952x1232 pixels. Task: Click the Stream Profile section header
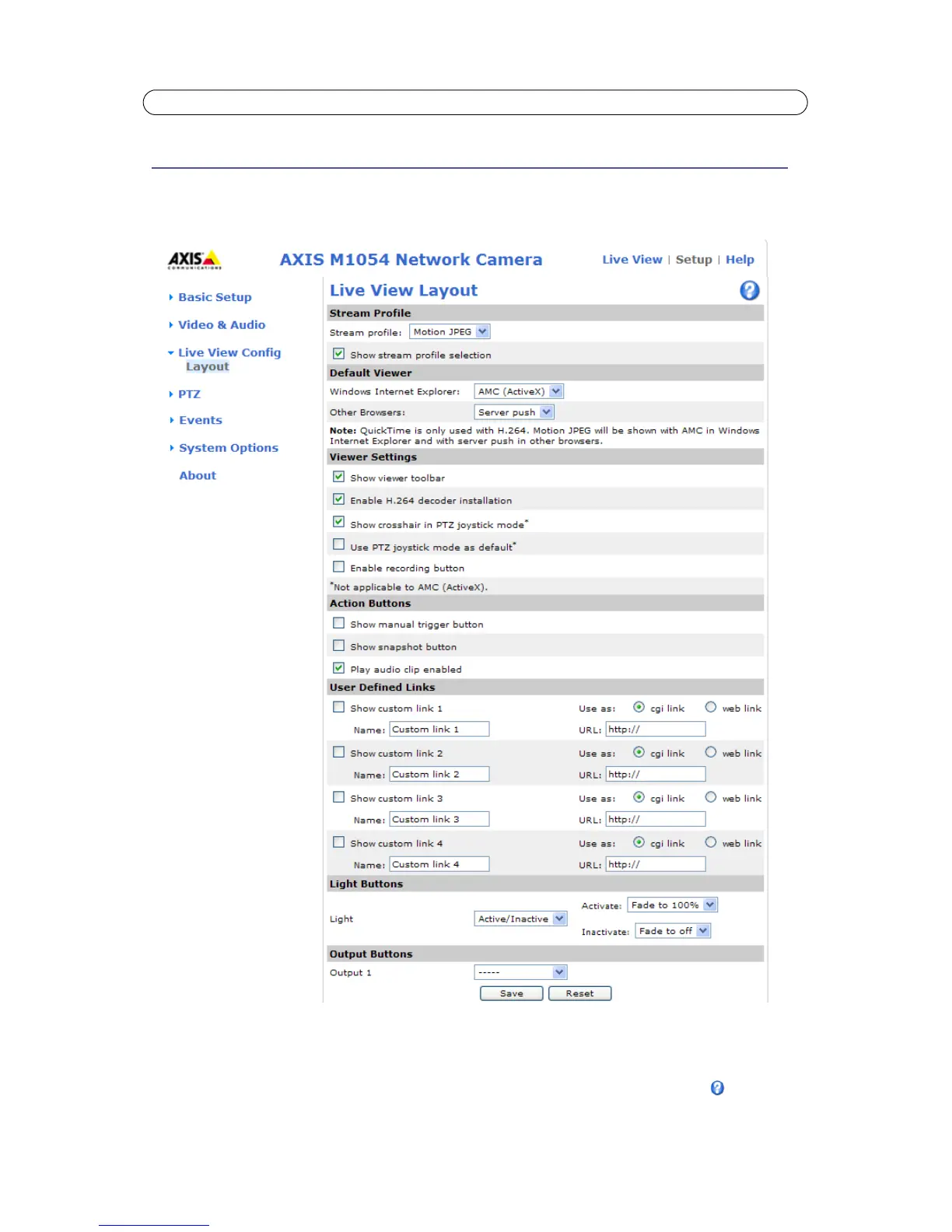coord(545,313)
